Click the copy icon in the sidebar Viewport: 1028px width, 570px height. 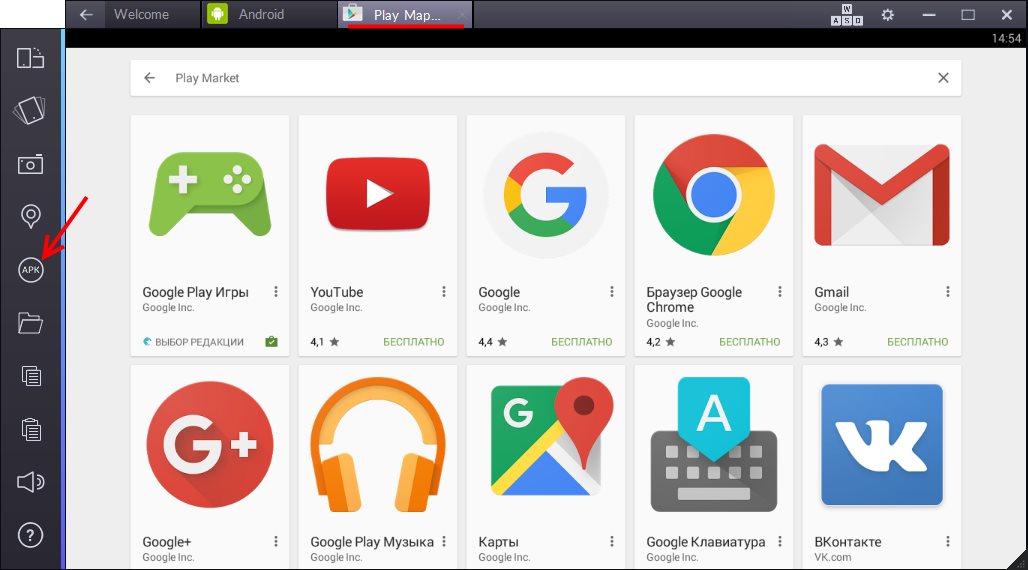click(x=31, y=376)
